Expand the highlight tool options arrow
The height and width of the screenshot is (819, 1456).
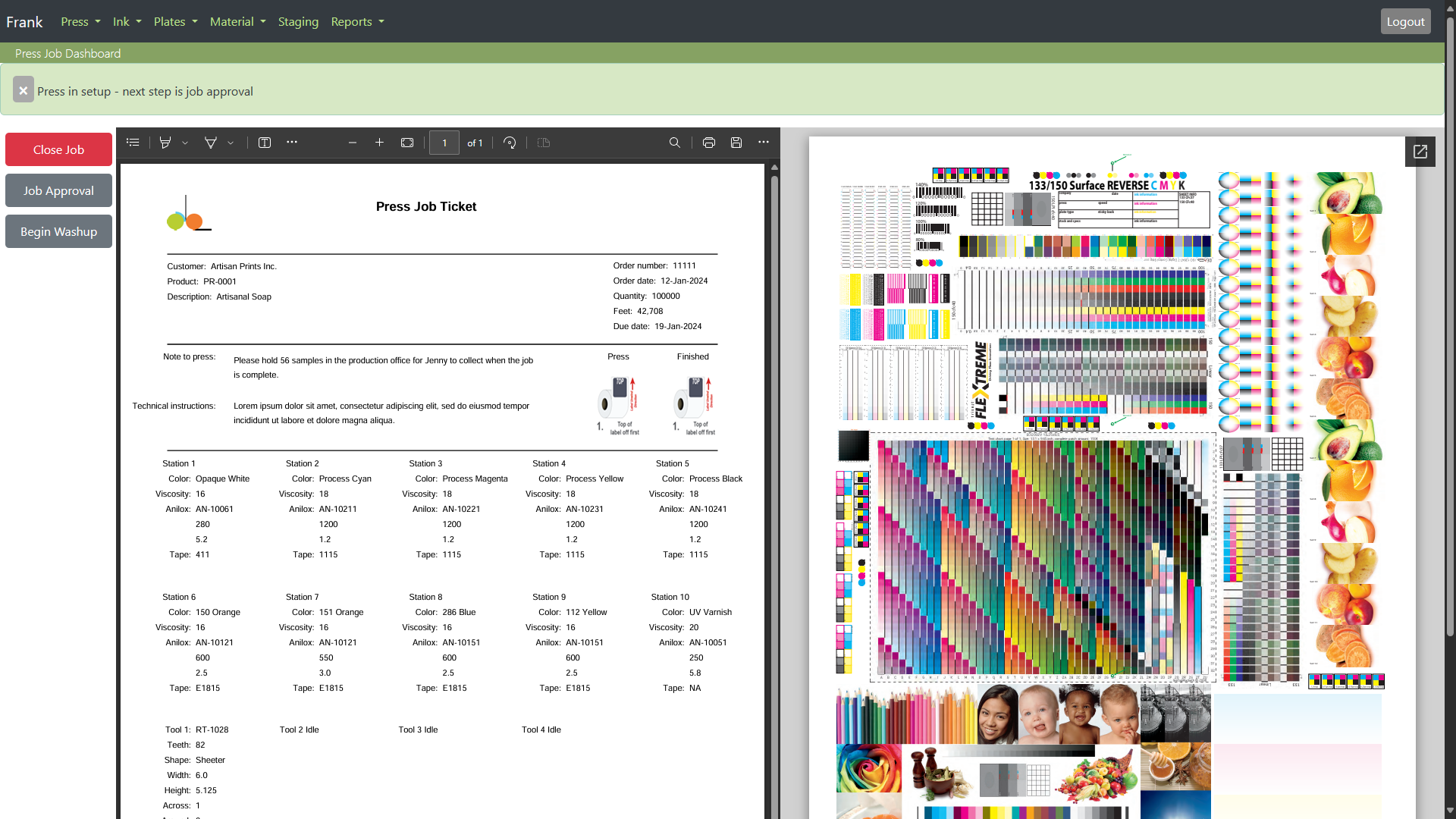point(185,143)
